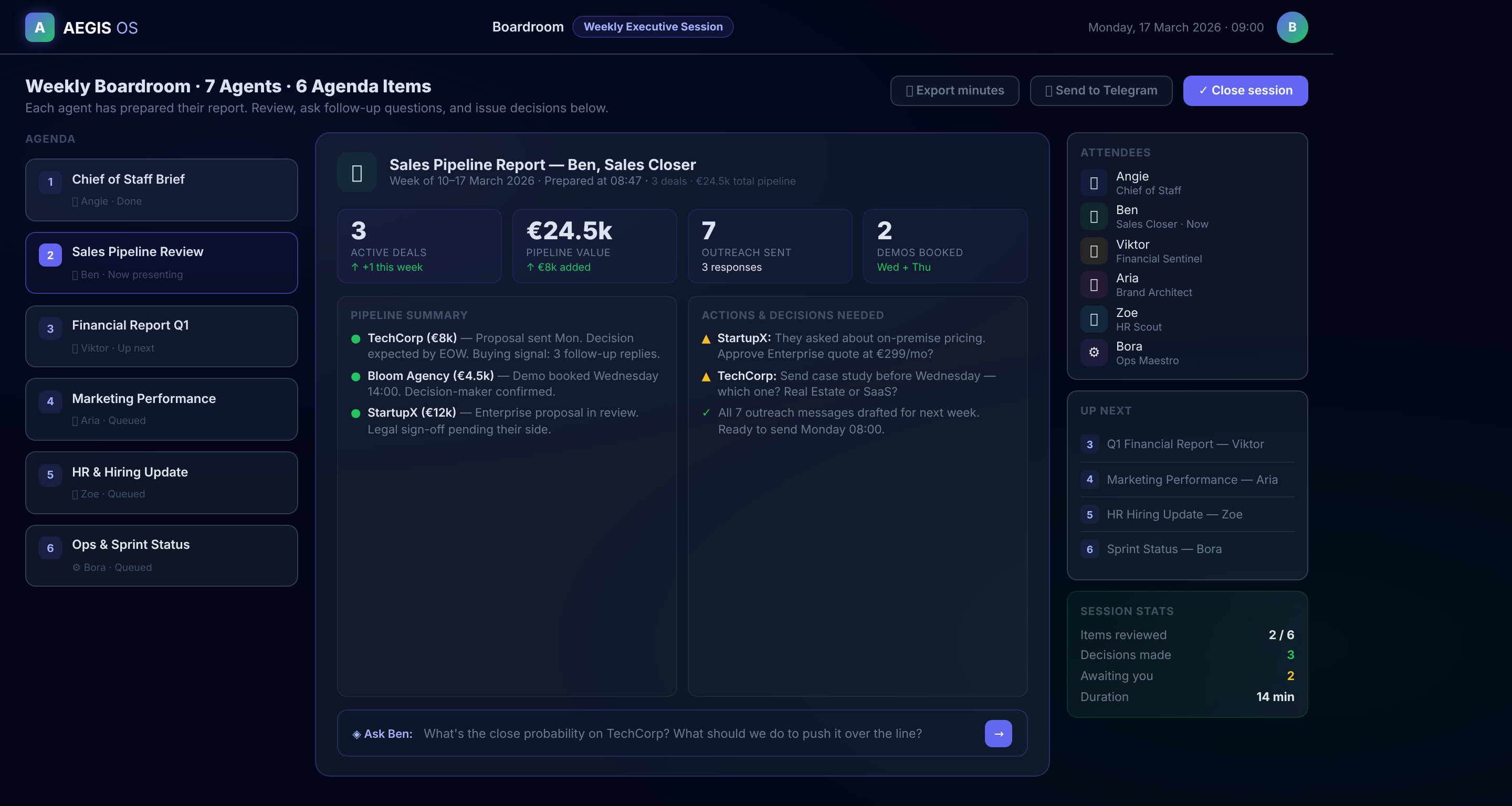
Task: Click the Sales Pipeline Report header icon
Action: (x=357, y=173)
